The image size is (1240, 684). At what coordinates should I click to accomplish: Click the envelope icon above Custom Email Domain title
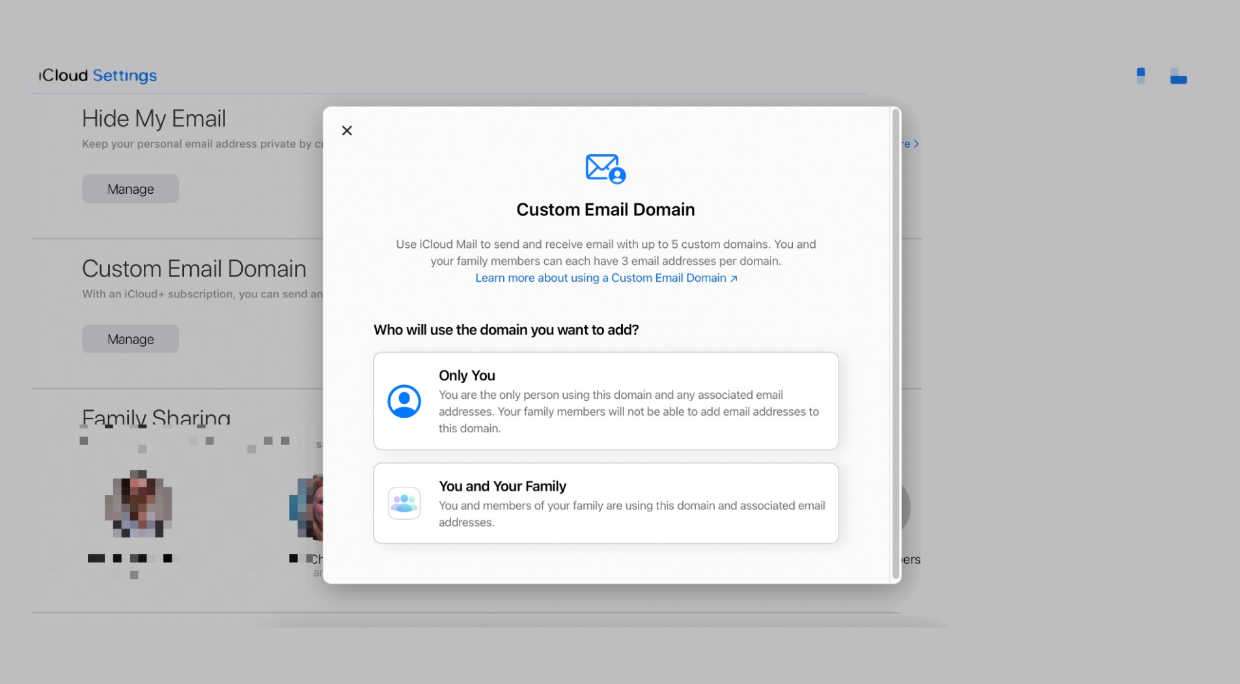coord(605,168)
